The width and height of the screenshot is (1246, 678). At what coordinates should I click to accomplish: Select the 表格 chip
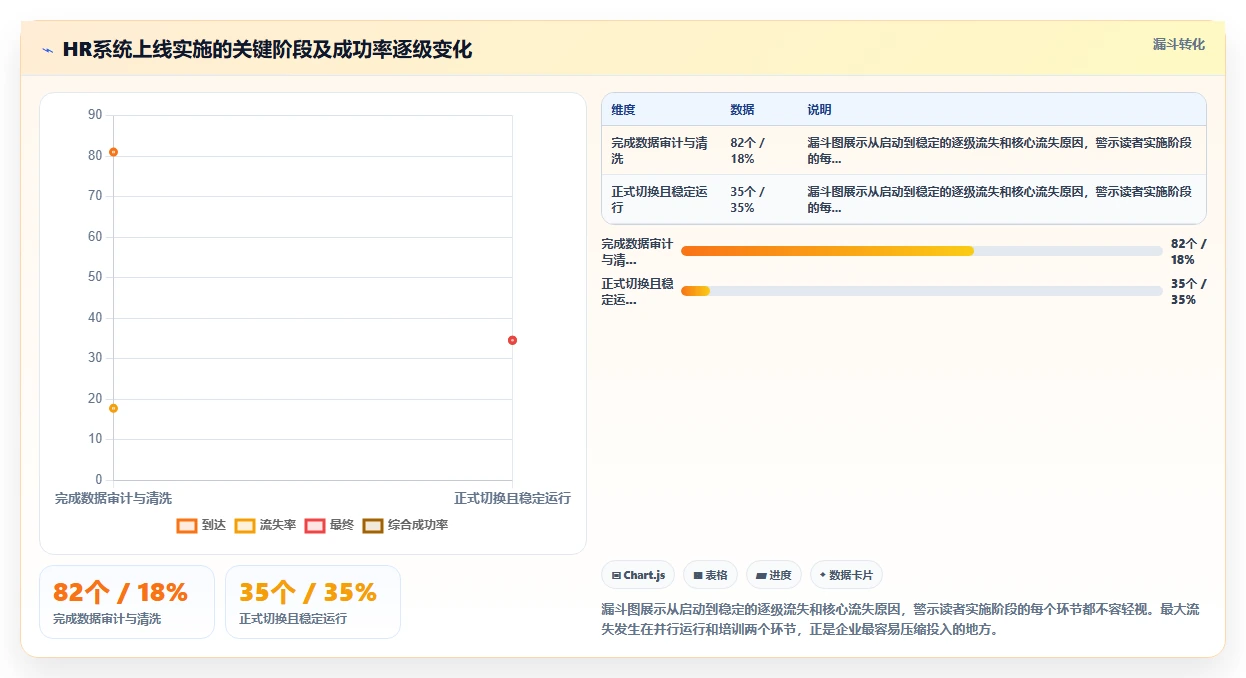710,575
